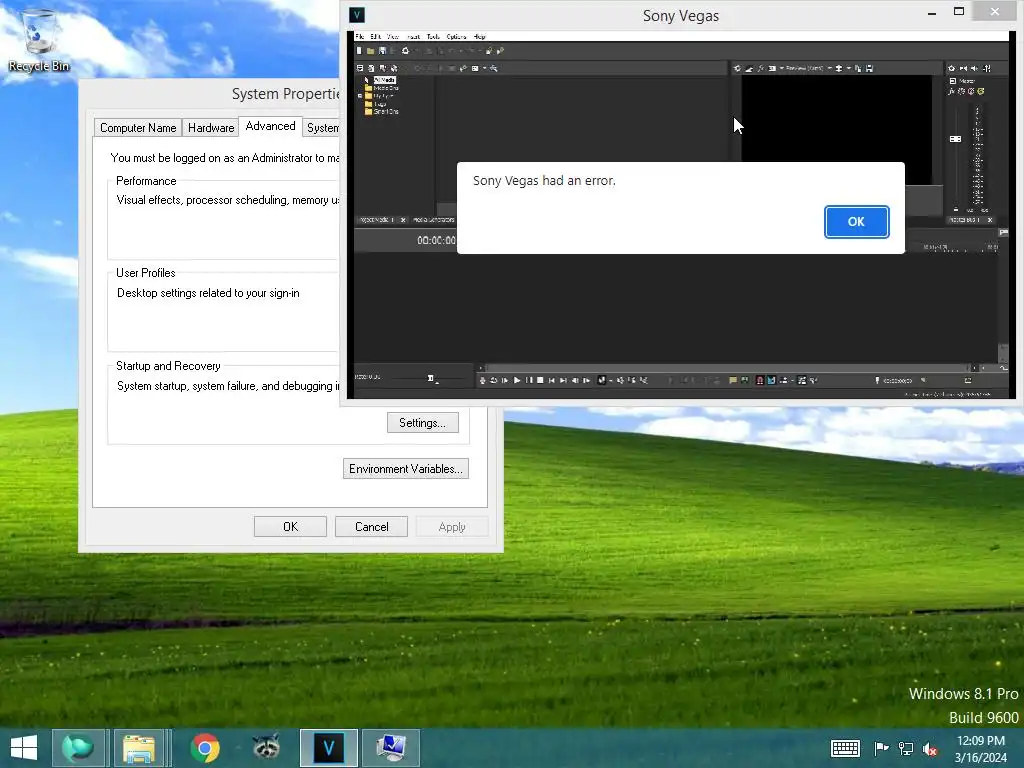Open File Explorer from the taskbar
The image size is (1024, 768).
(138, 748)
